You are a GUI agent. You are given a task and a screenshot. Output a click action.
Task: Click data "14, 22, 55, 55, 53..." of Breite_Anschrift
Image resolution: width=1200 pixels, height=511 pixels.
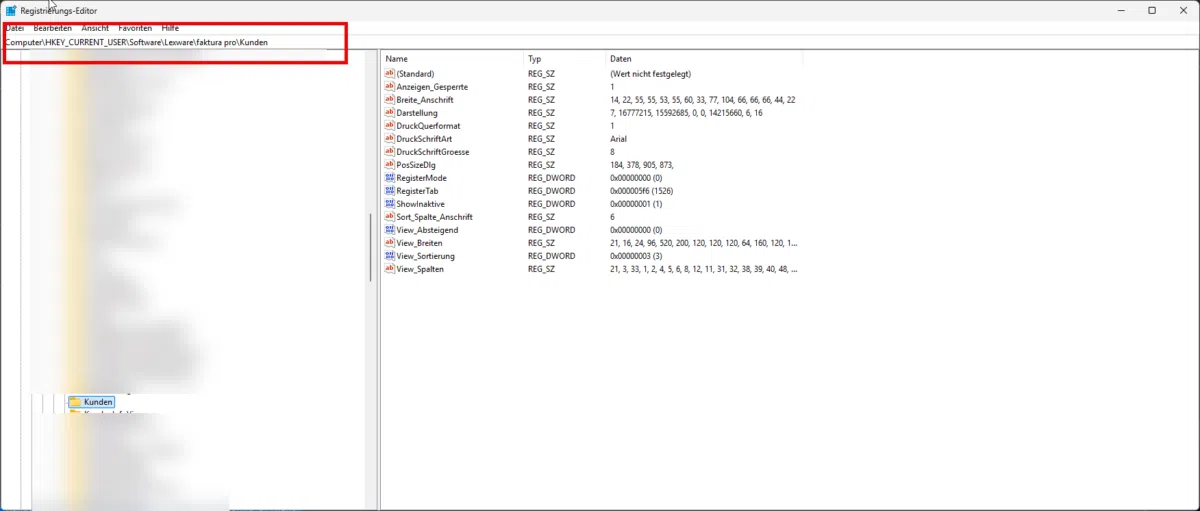(703, 100)
